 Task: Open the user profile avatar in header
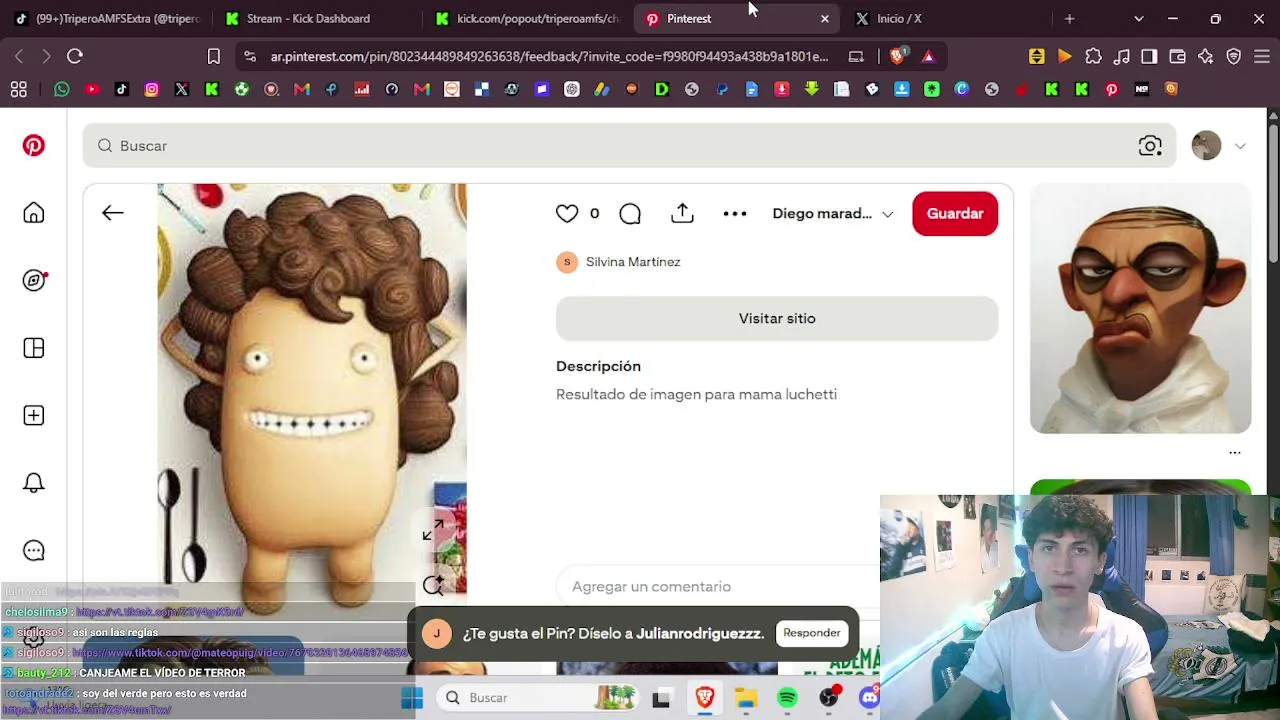(1206, 146)
